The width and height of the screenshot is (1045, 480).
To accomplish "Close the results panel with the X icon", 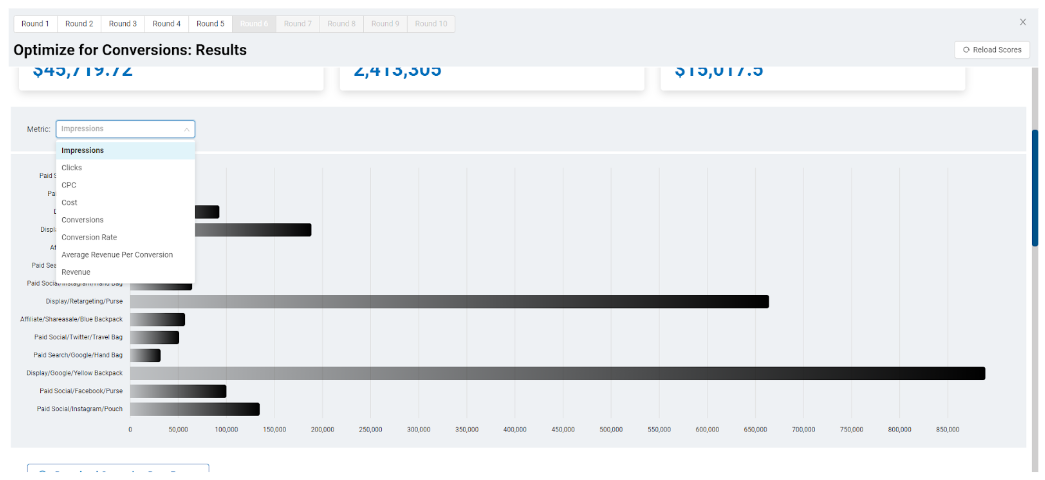I will (x=1022, y=22).
